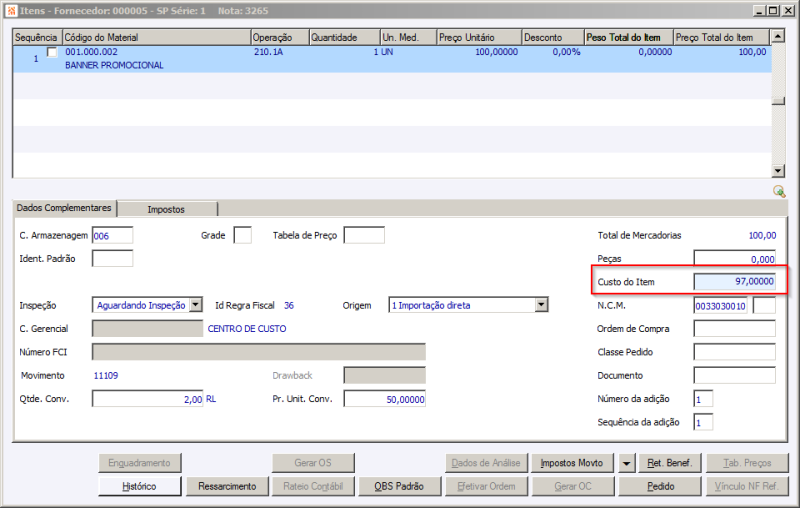This screenshot has width=800, height=508.
Task: Click the Pedido button
Action: coord(660,487)
